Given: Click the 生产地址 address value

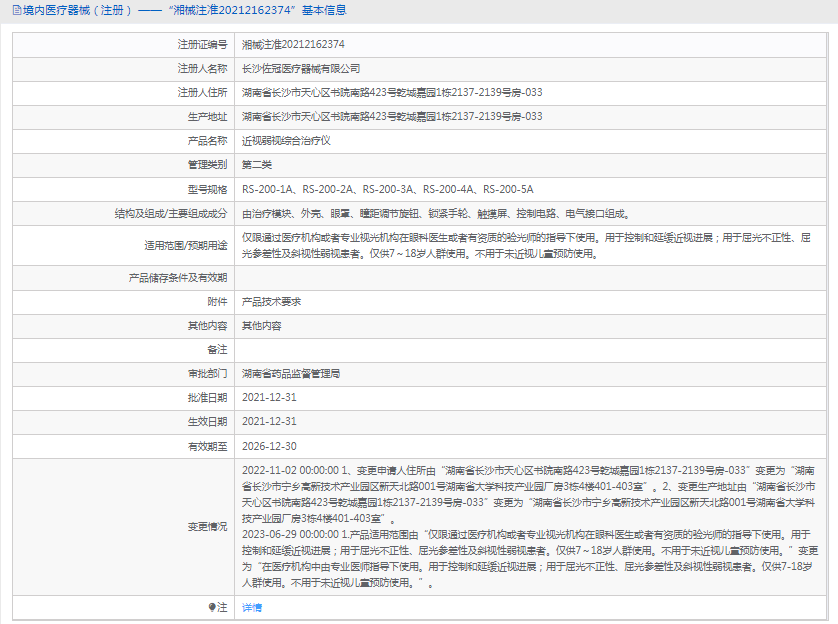Looking at the screenshot, I should click(392, 116).
